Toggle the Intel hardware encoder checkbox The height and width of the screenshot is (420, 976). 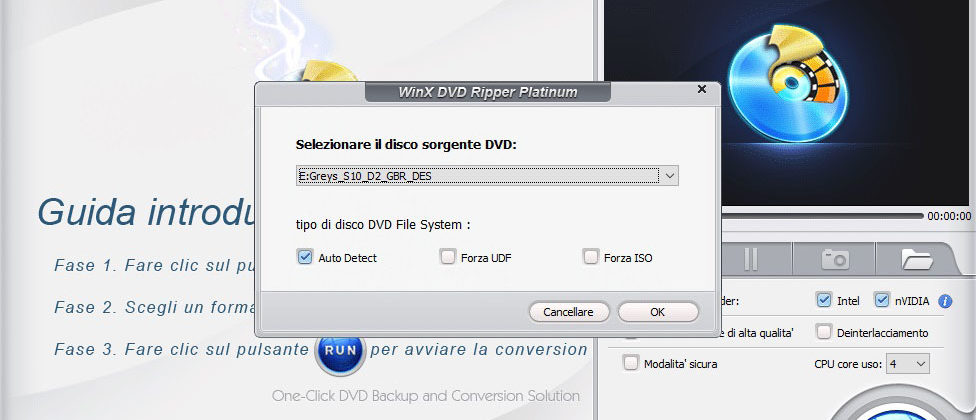[x=824, y=300]
